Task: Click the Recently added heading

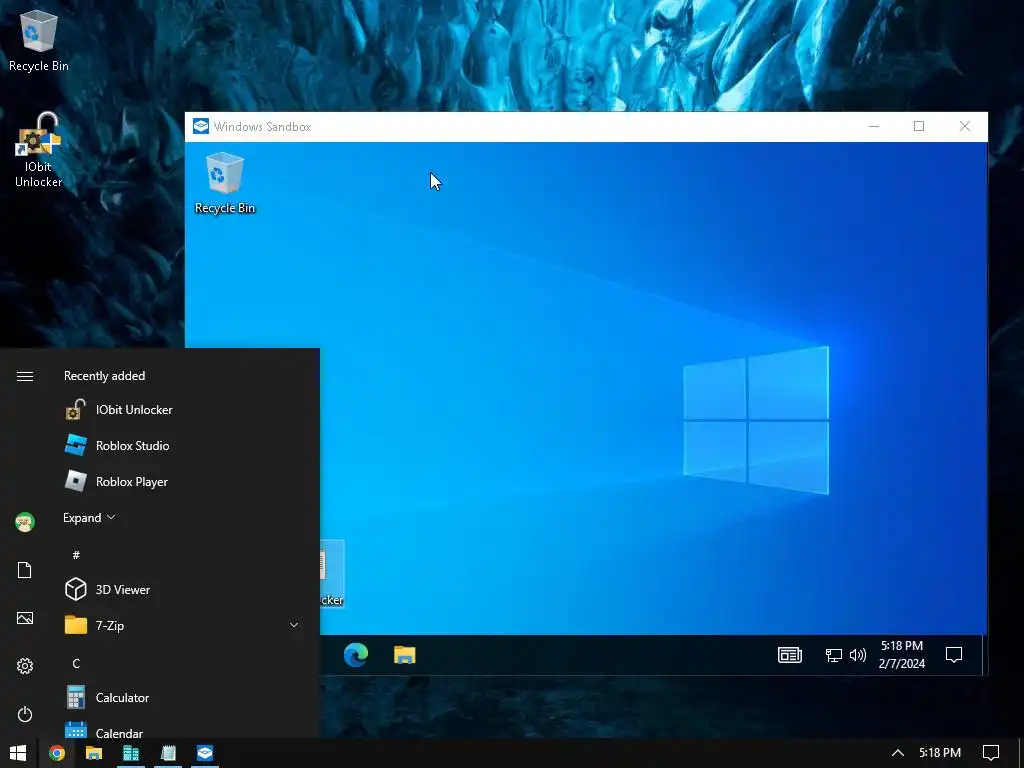Action: [104, 376]
